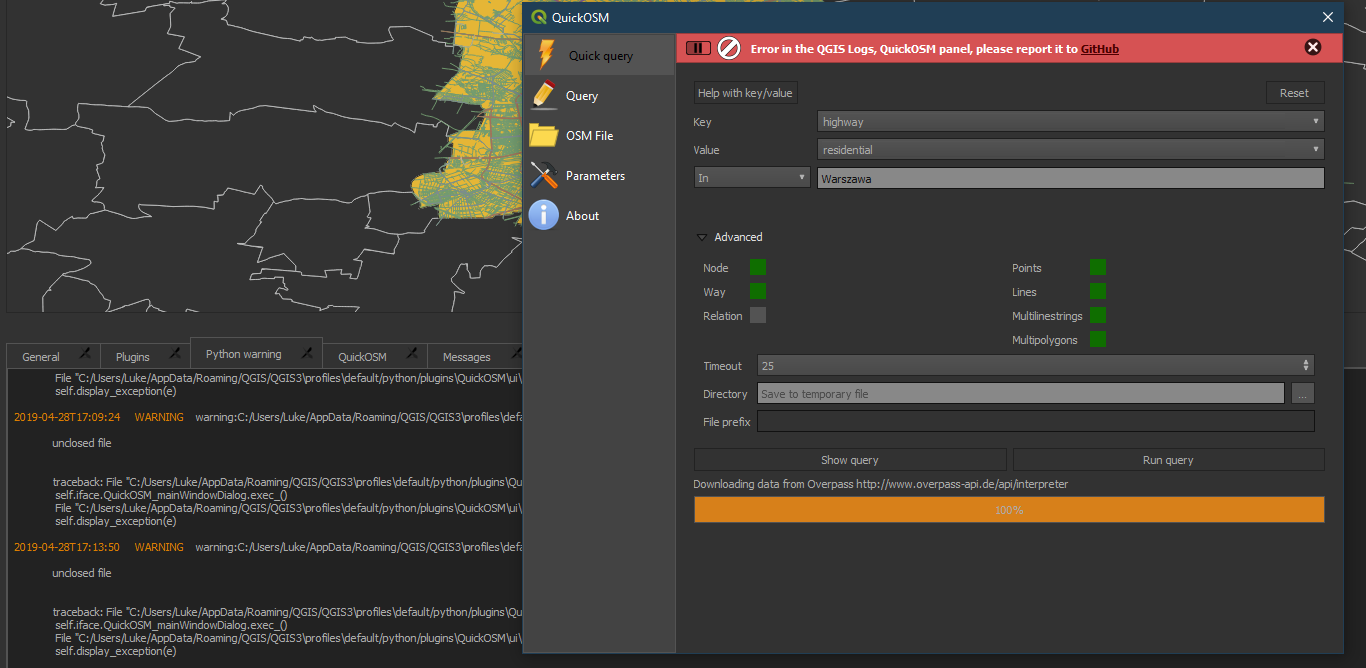
Task: Click the Show query button
Action: (x=850, y=460)
